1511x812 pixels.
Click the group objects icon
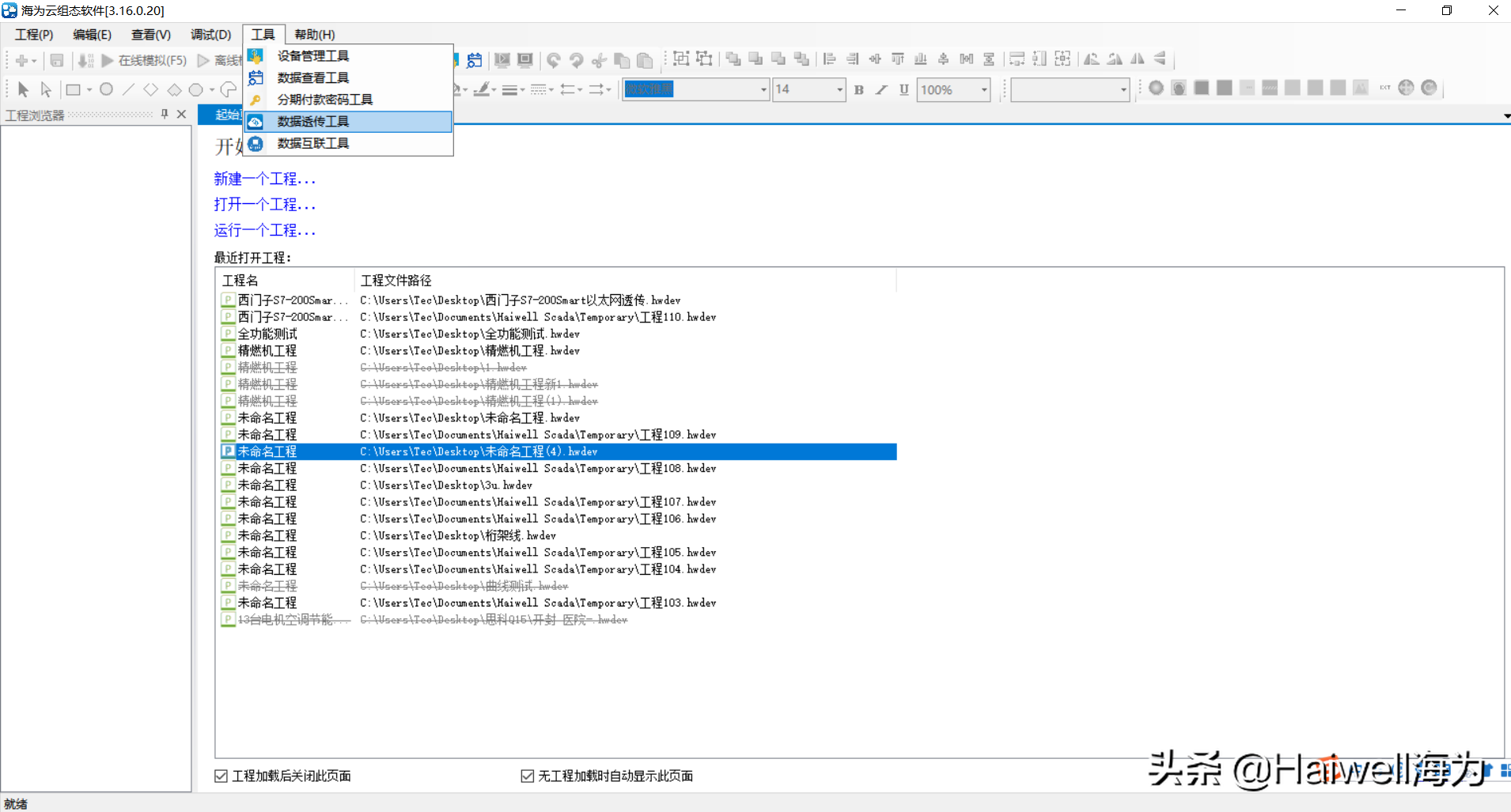(x=681, y=59)
